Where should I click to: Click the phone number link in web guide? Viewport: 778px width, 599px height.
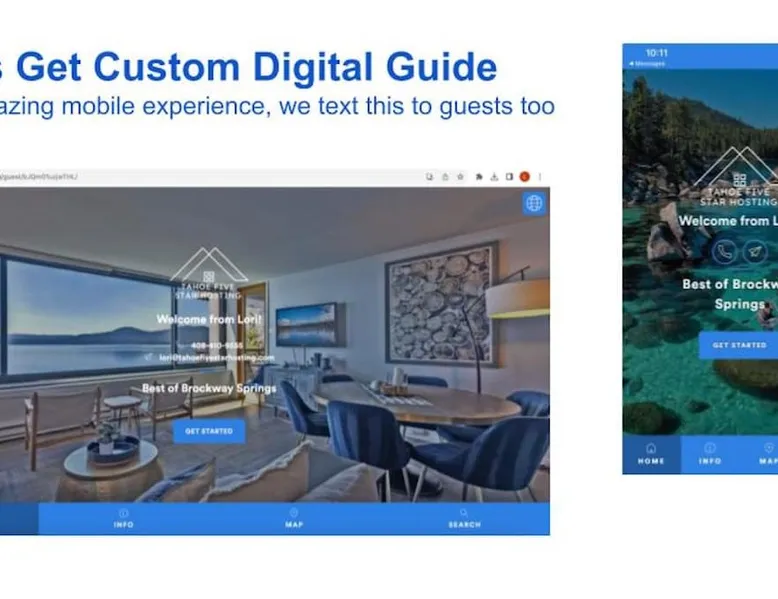pos(217,345)
